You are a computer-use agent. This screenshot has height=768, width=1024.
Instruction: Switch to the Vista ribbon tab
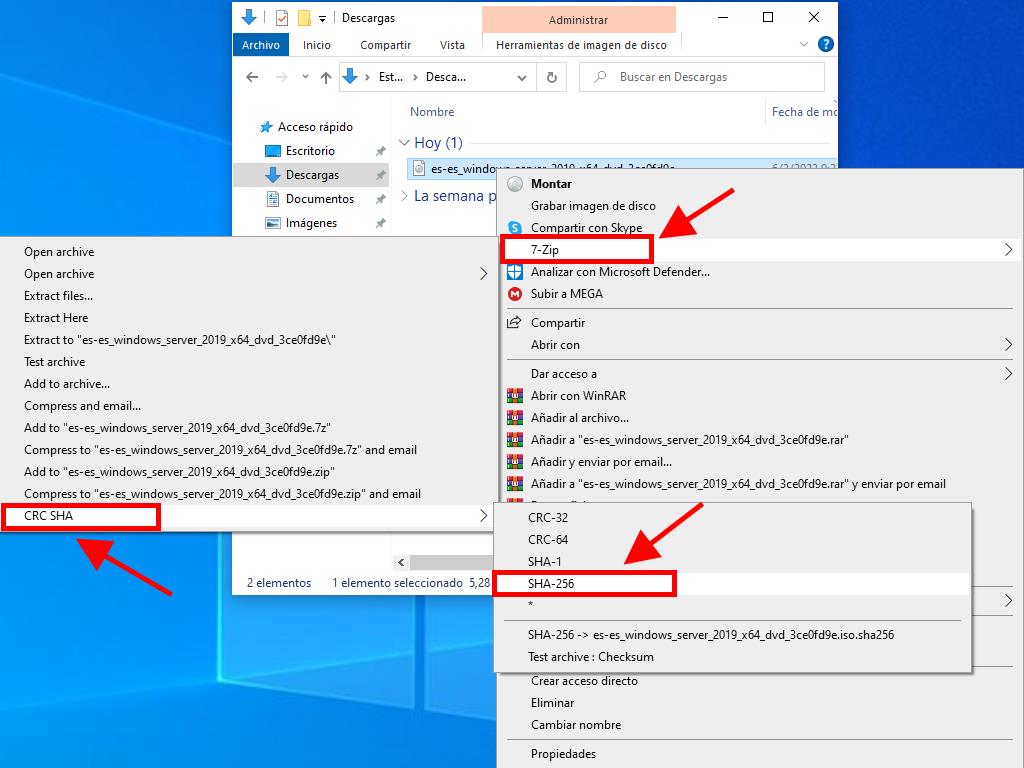point(452,45)
